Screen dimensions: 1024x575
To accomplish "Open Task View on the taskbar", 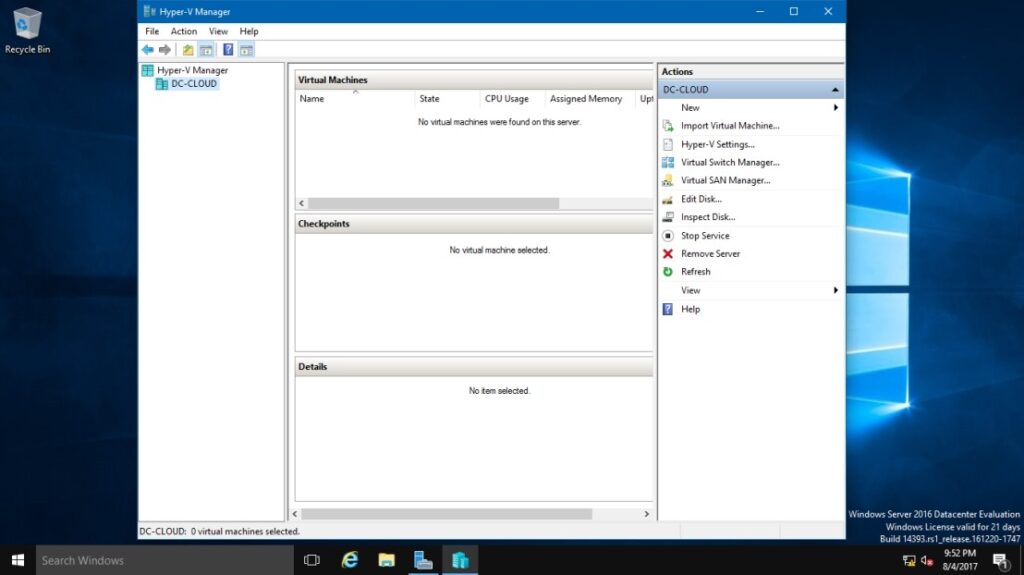I will pos(312,560).
